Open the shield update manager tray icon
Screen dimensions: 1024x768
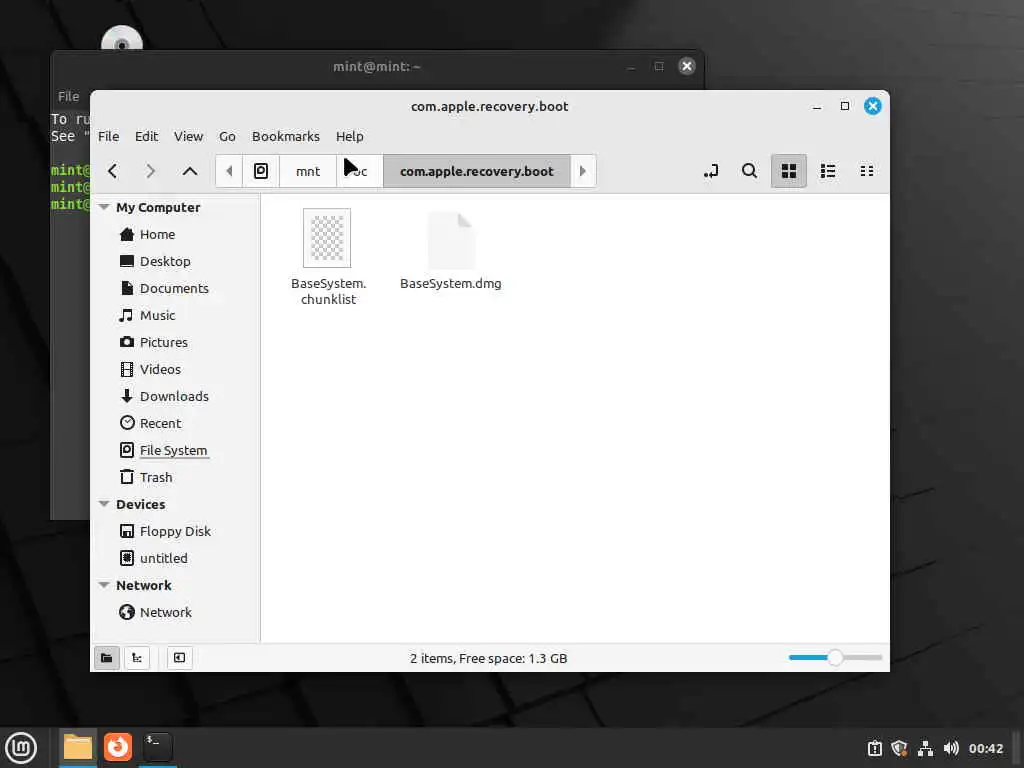899,748
